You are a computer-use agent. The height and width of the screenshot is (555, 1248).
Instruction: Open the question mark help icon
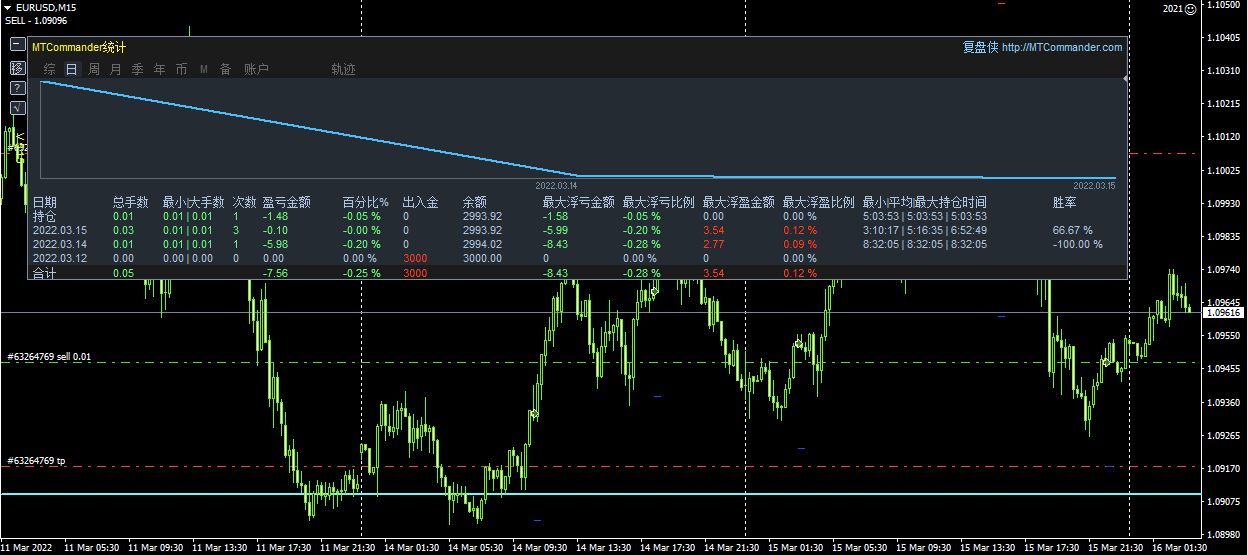coord(17,88)
